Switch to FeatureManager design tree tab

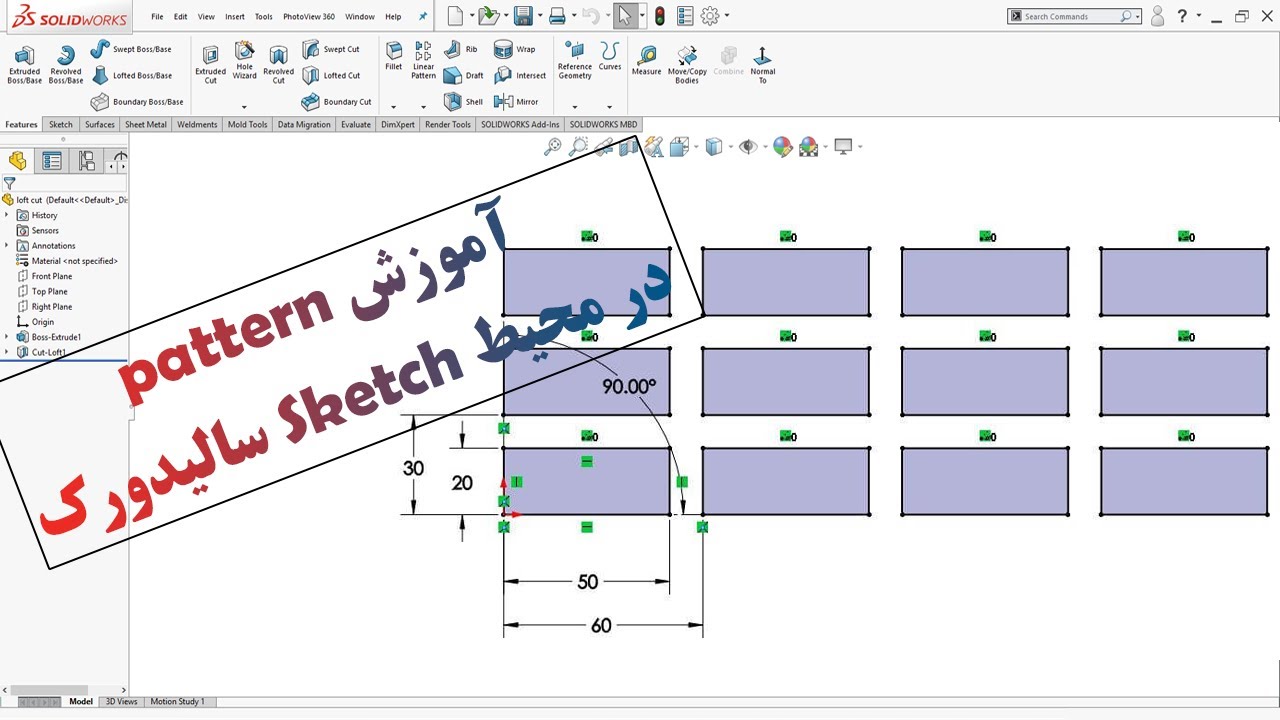[x=17, y=161]
